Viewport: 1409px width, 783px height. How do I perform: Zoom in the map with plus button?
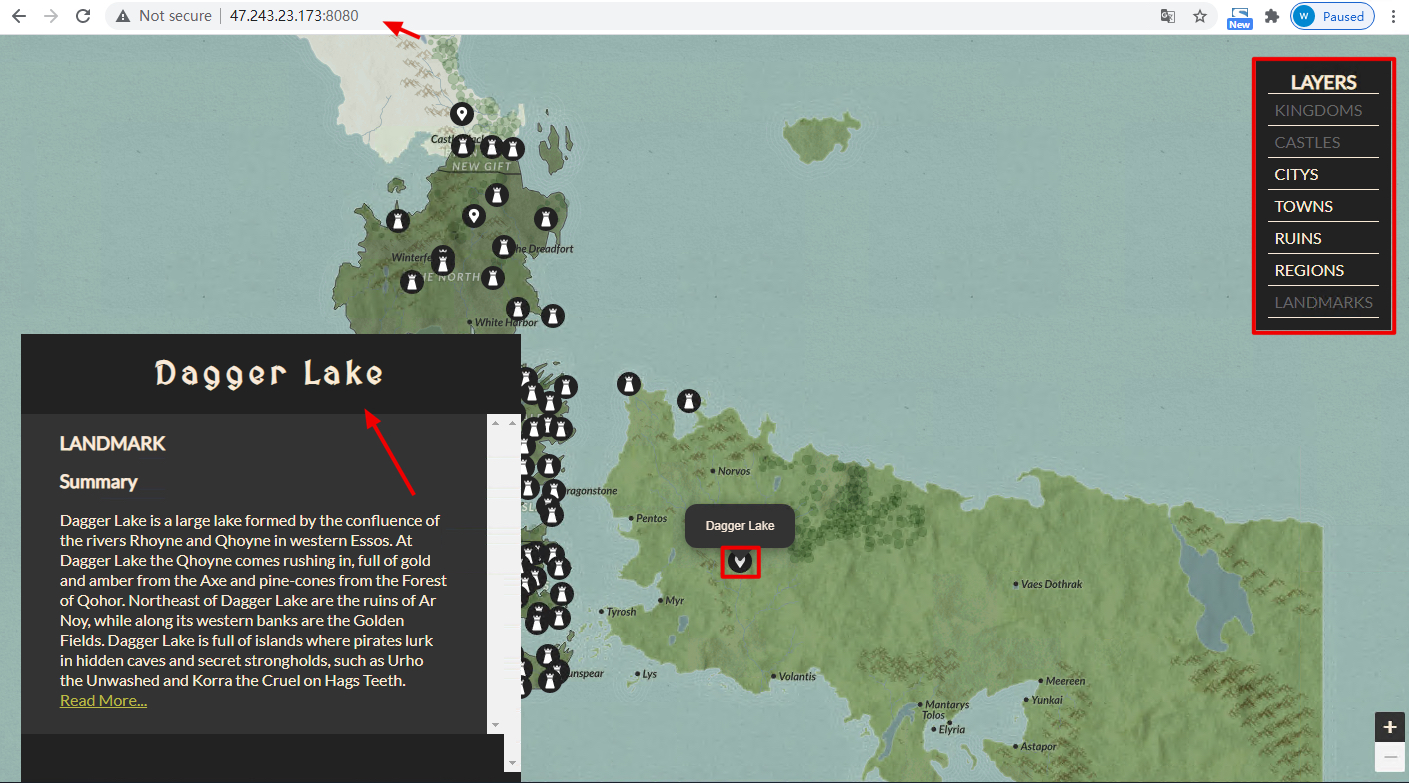1389,727
